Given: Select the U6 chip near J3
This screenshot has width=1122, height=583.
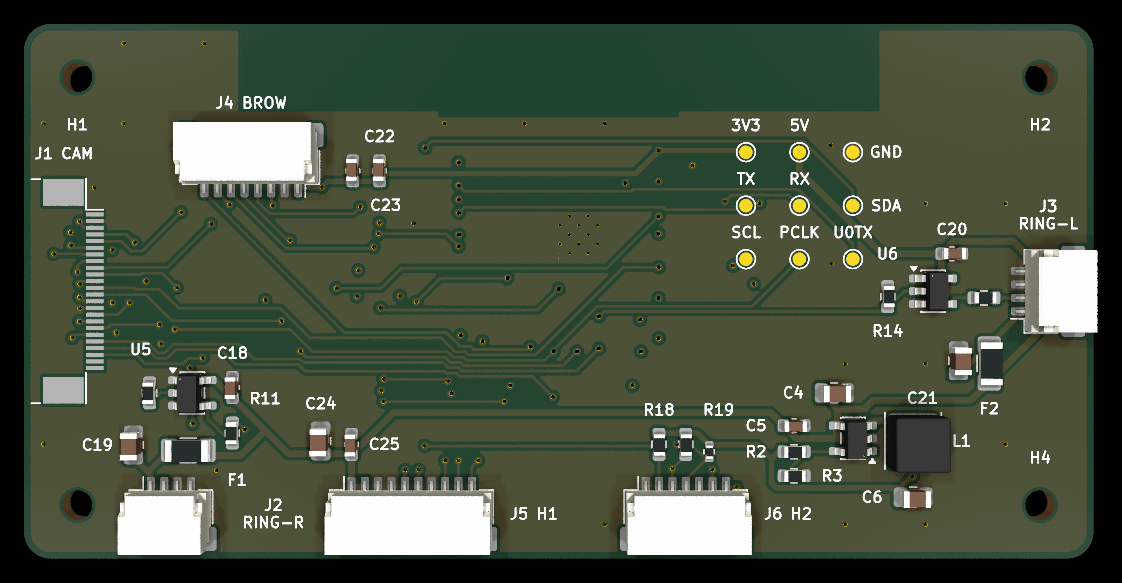Looking at the screenshot, I should click(x=933, y=290).
